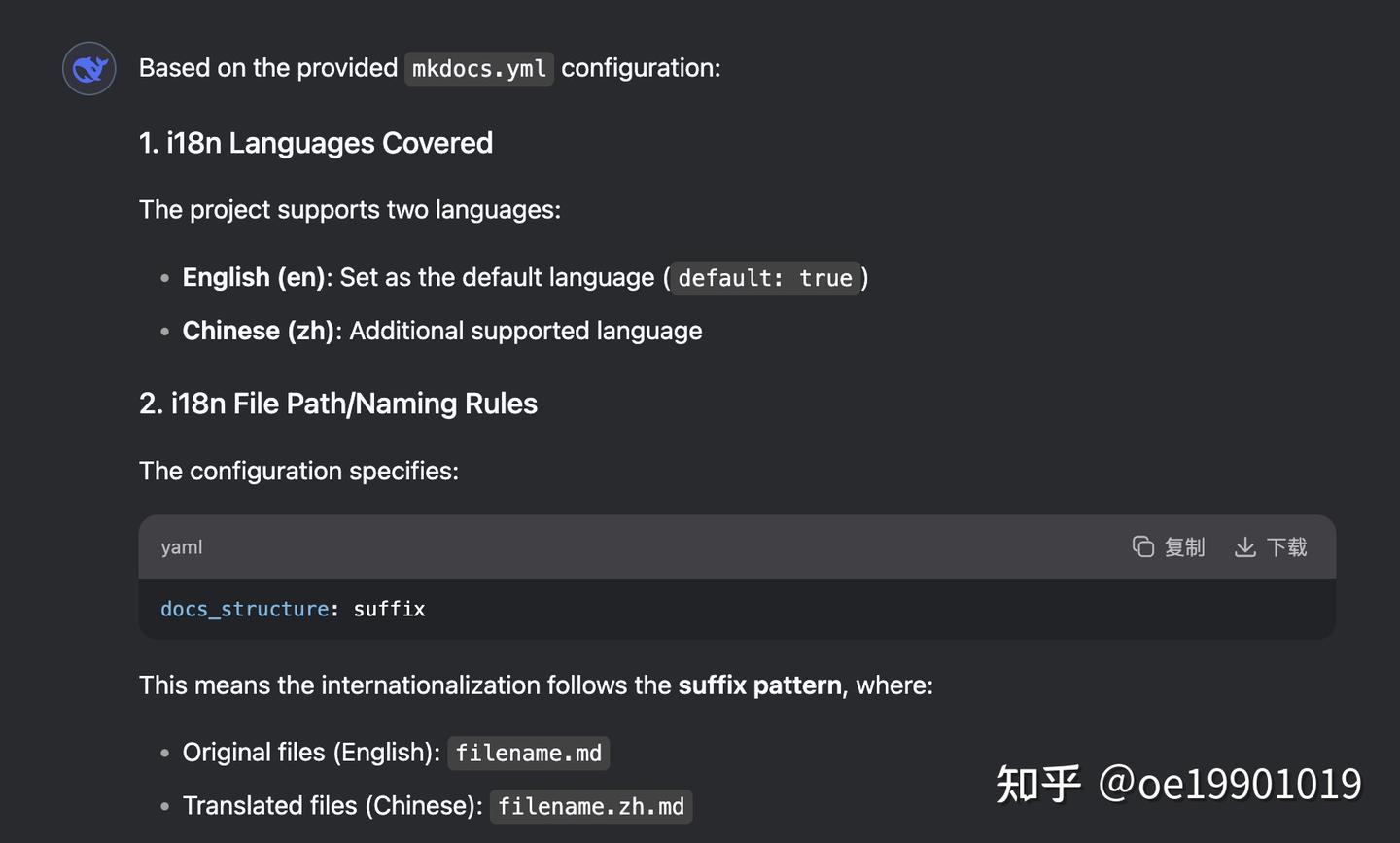Viewport: 1400px width, 843px height.
Task: Click the 知乎 watermark logo text
Action: pyautogui.click(x=1038, y=784)
